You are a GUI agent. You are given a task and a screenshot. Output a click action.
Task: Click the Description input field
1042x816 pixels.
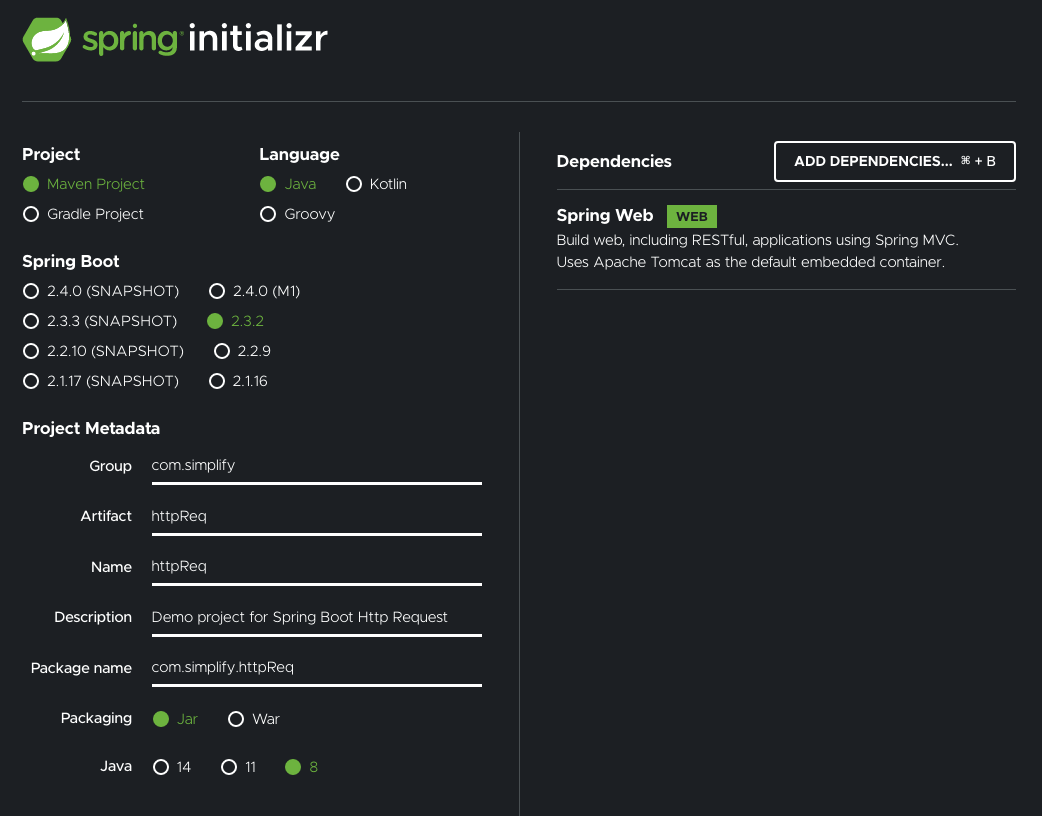tap(316, 617)
